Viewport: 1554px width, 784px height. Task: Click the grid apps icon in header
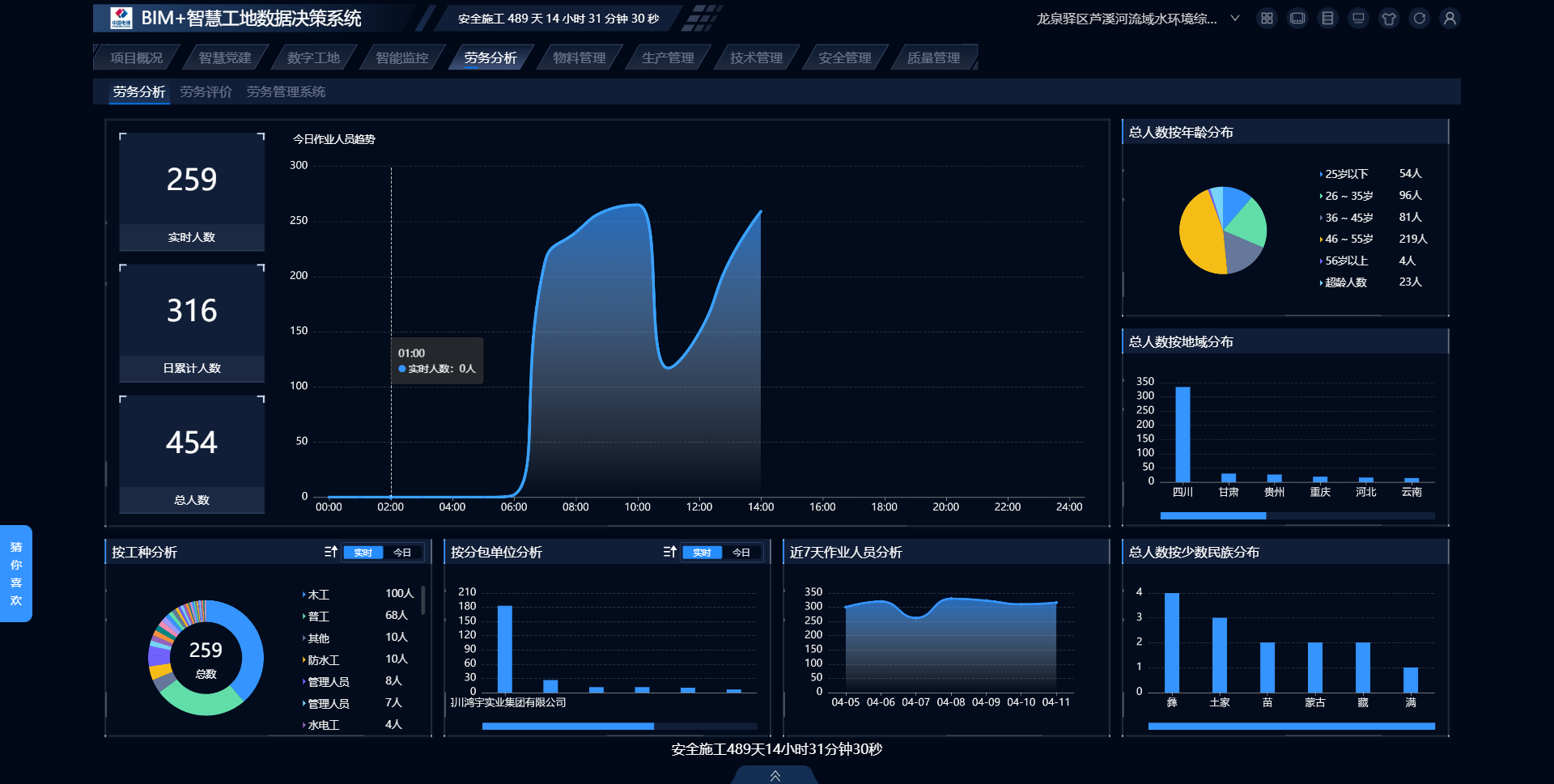click(1267, 19)
